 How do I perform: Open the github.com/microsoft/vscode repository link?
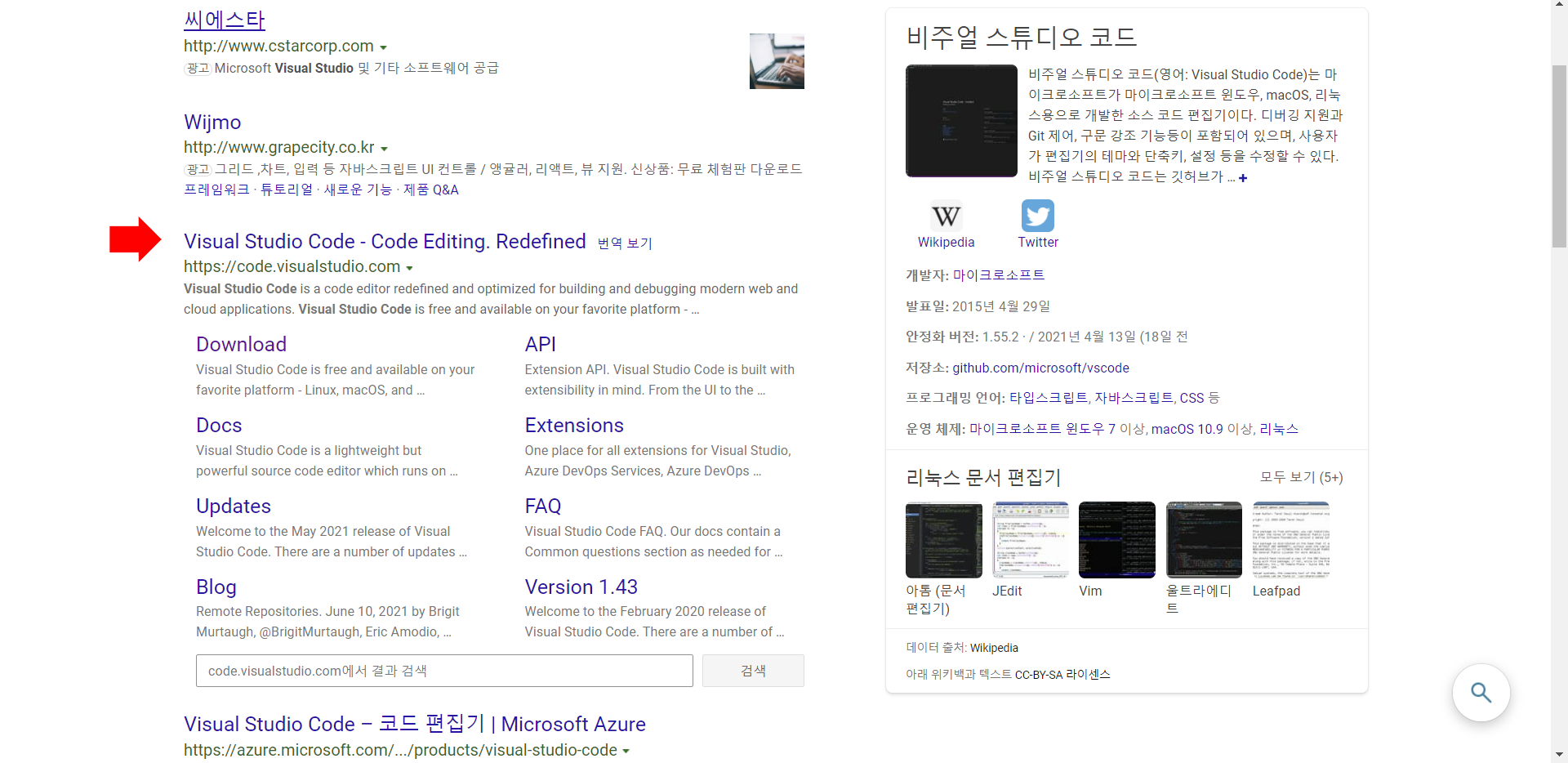(x=1040, y=368)
